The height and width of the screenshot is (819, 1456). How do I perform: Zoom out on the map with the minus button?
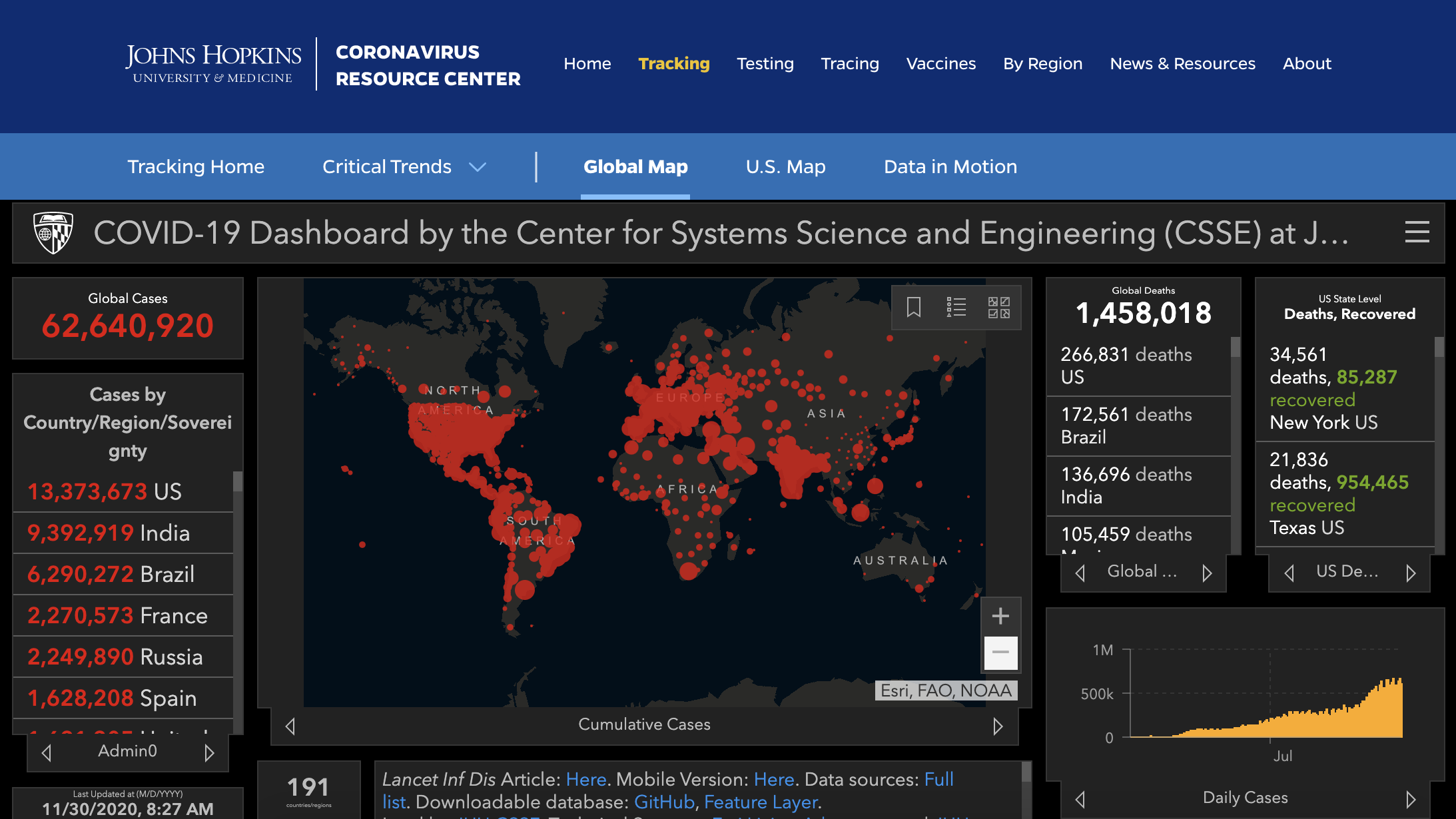tap(1000, 653)
